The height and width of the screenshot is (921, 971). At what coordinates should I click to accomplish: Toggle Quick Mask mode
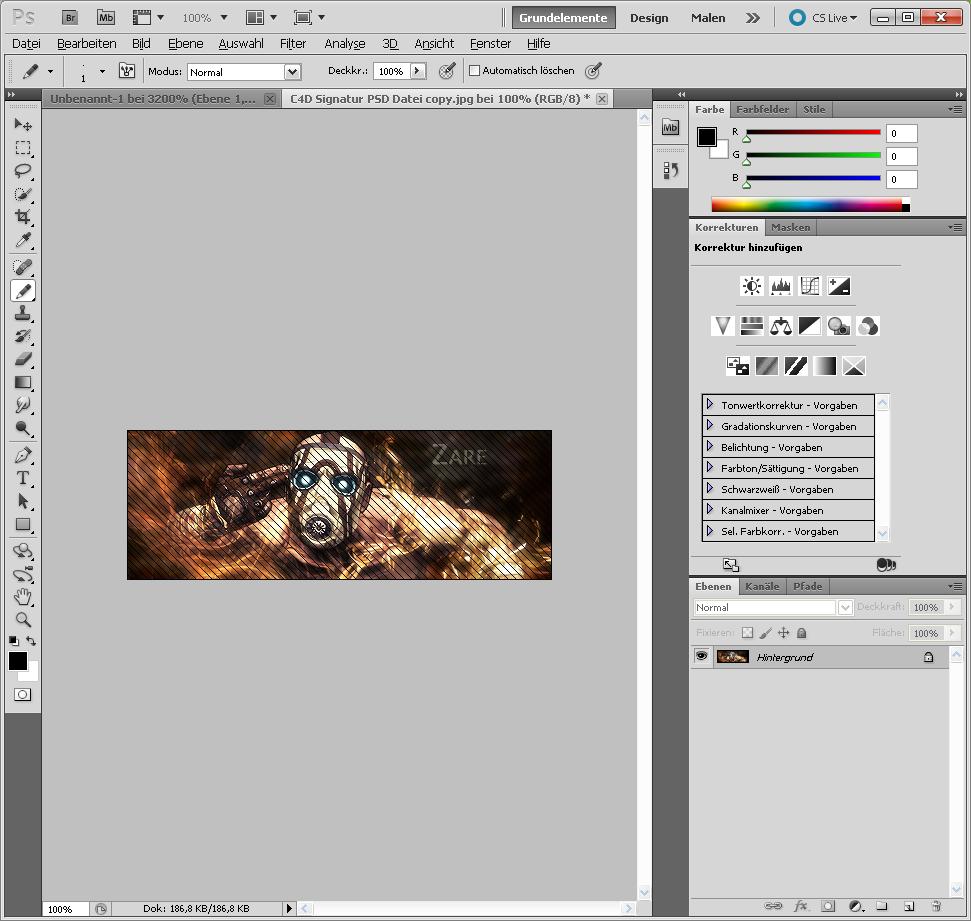click(x=23, y=694)
